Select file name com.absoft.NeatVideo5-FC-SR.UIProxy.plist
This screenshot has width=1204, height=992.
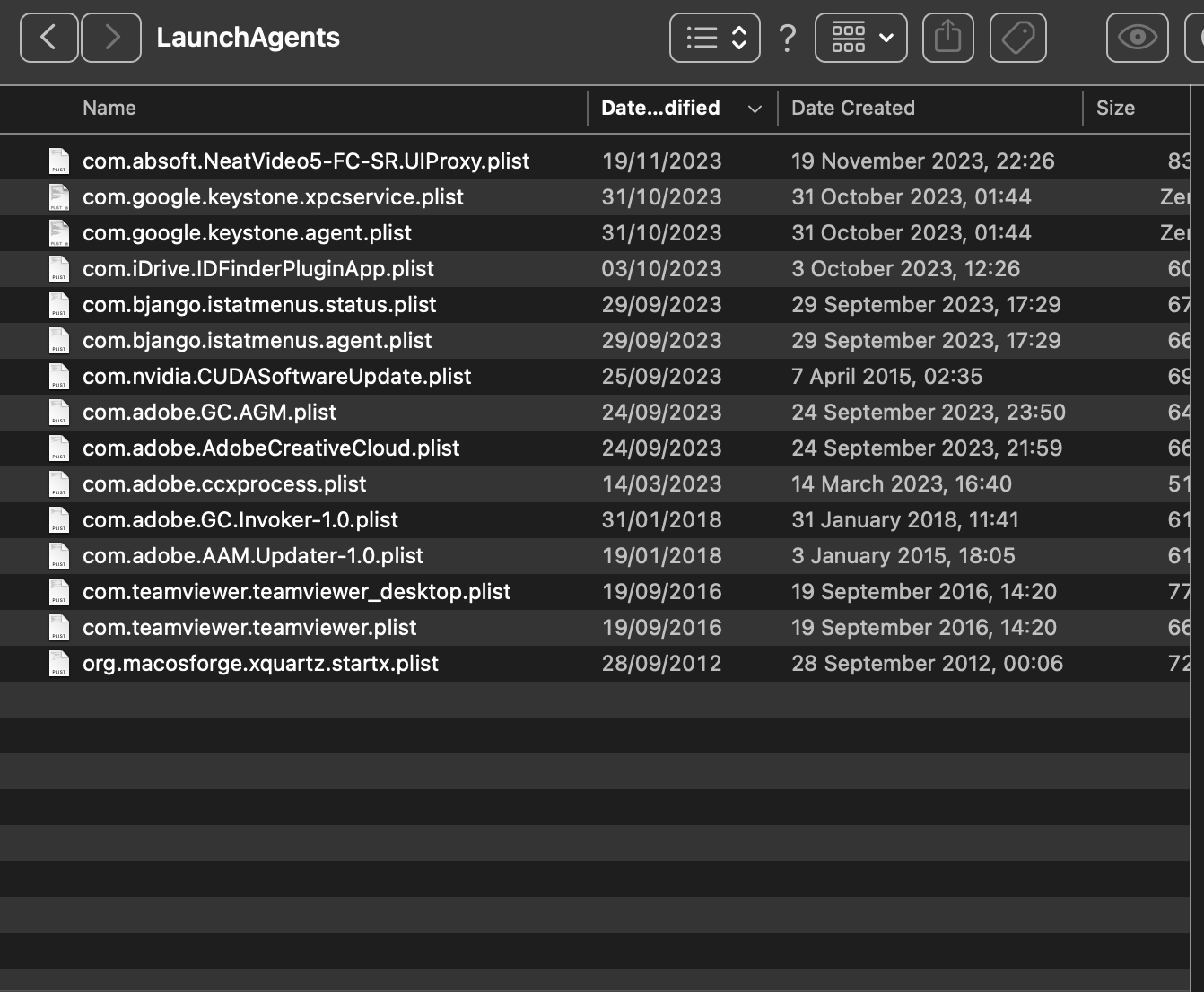pos(306,161)
